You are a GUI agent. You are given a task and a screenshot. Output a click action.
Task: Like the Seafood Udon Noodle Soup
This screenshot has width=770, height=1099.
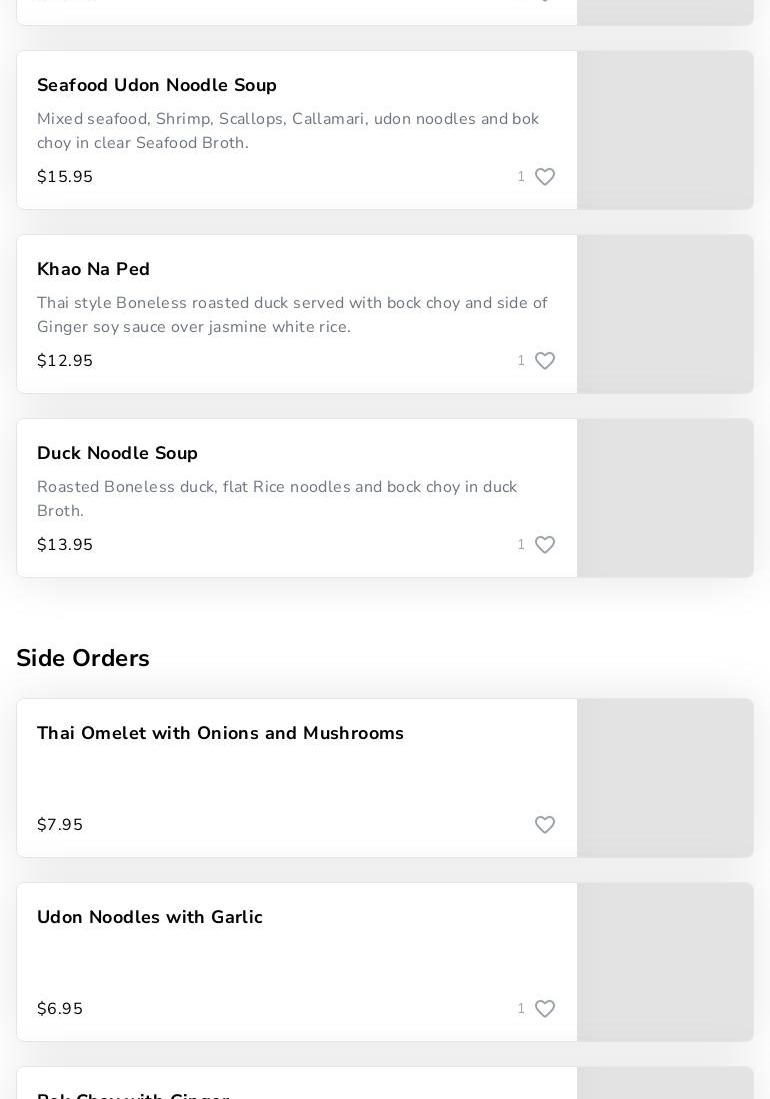click(544, 177)
